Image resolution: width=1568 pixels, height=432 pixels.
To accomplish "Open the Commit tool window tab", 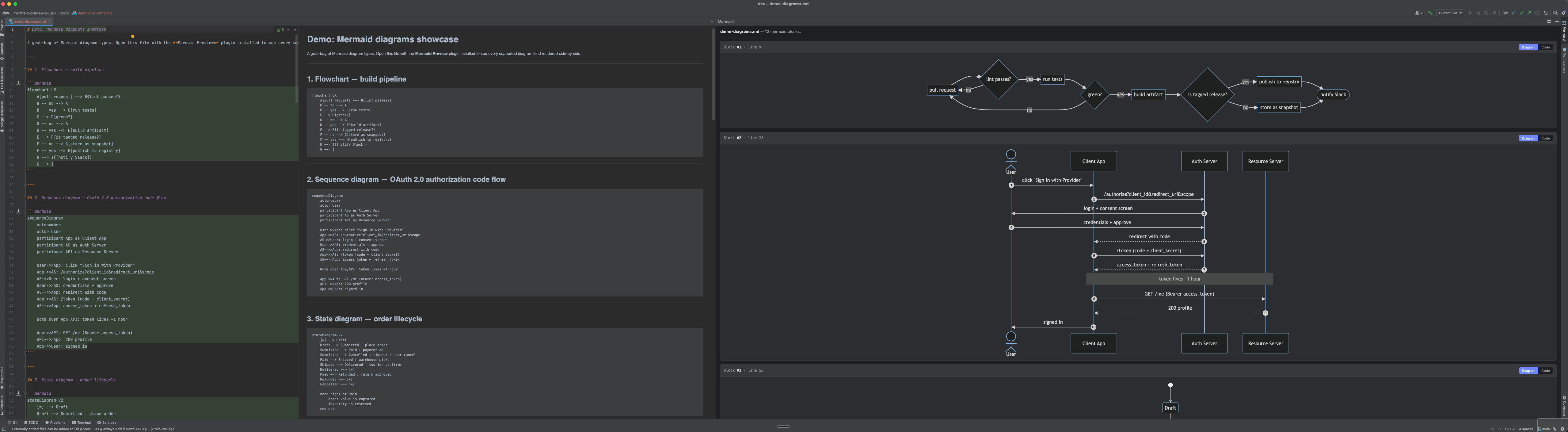I will pyautogui.click(x=2, y=51).
